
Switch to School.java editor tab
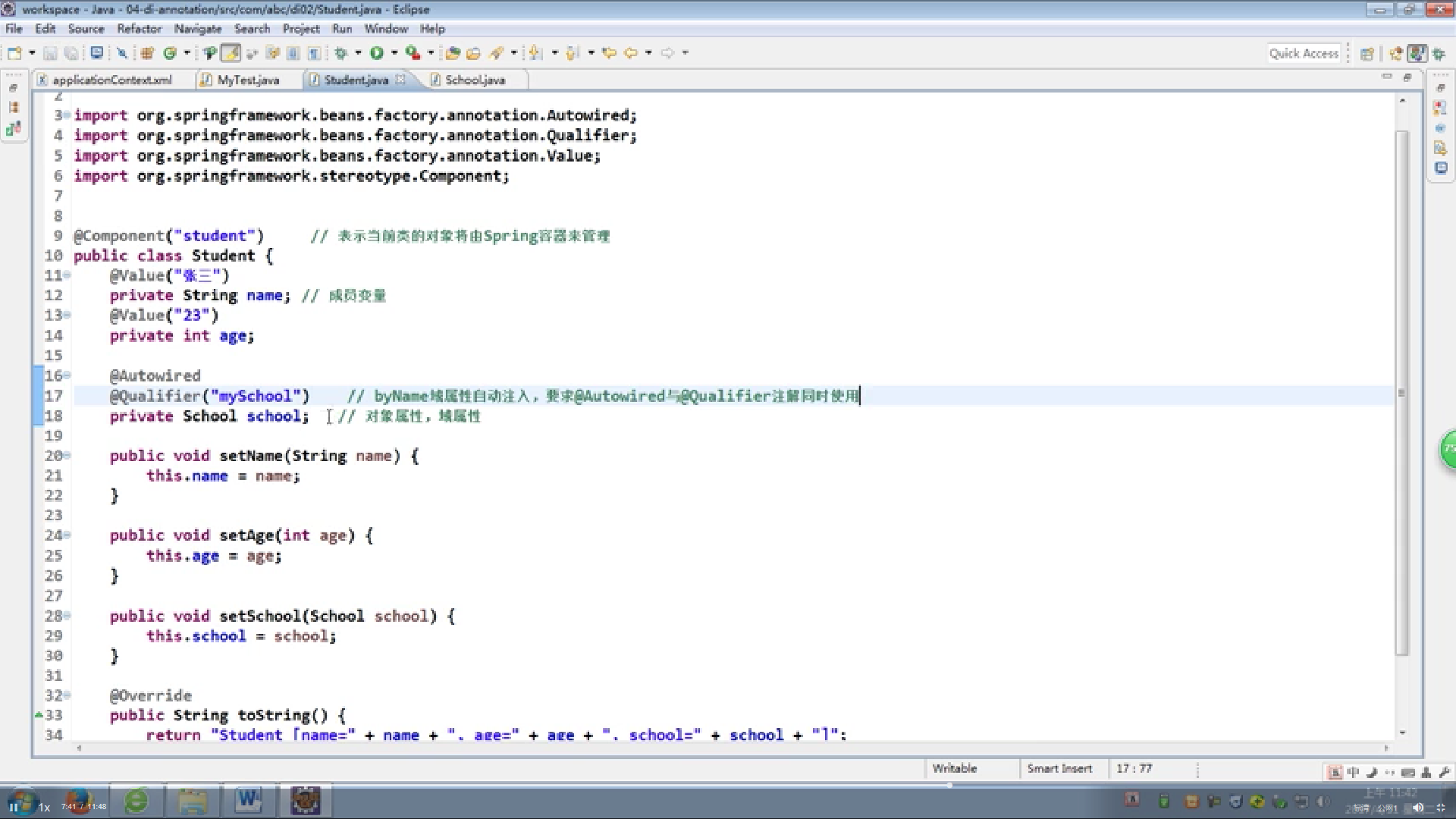475,80
